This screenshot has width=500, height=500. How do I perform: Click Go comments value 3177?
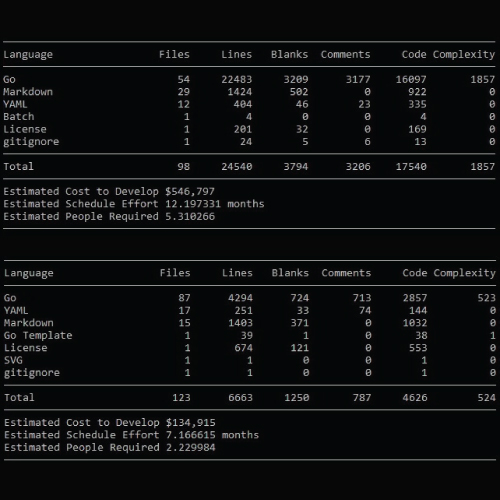(358, 79)
